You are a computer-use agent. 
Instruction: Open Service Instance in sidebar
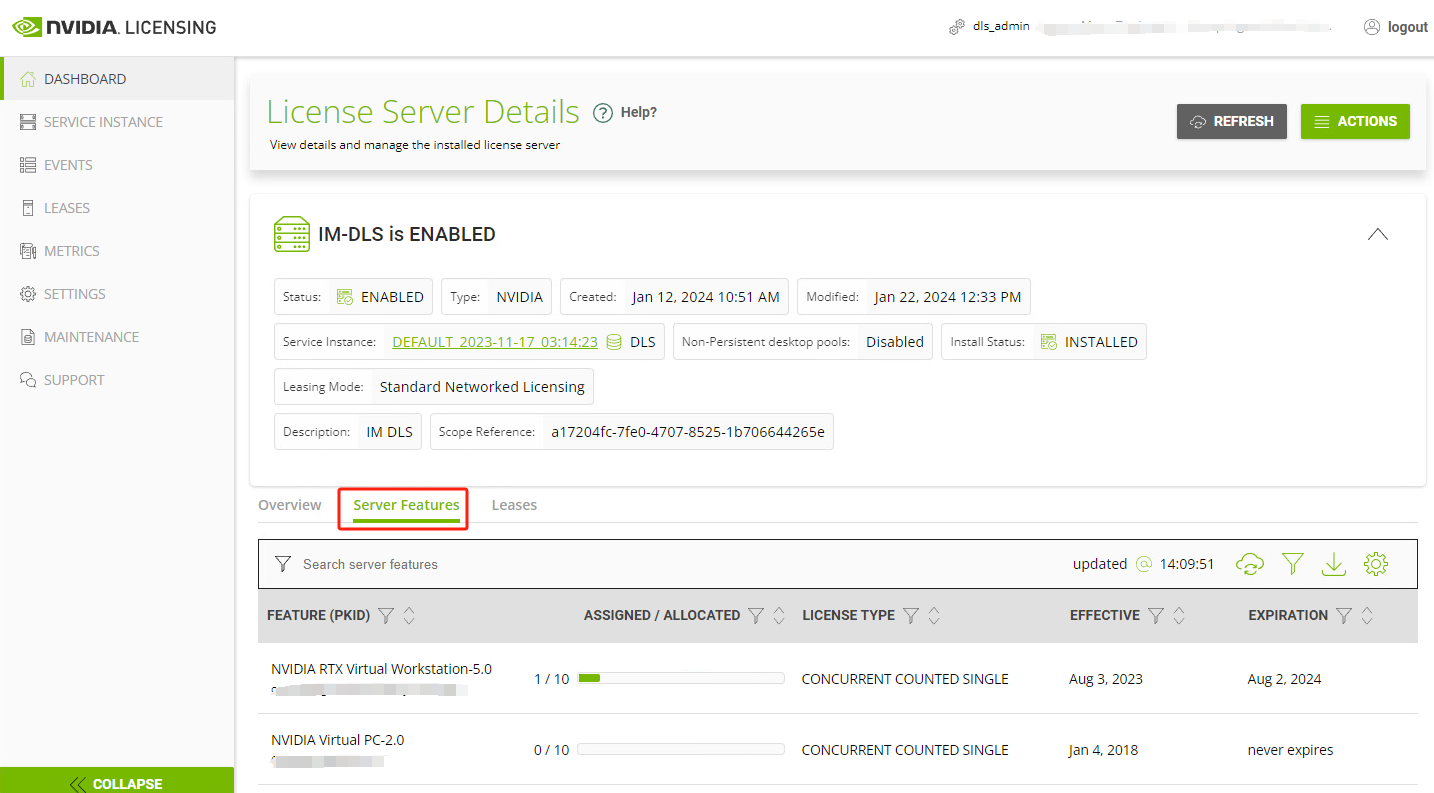(x=103, y=122)
